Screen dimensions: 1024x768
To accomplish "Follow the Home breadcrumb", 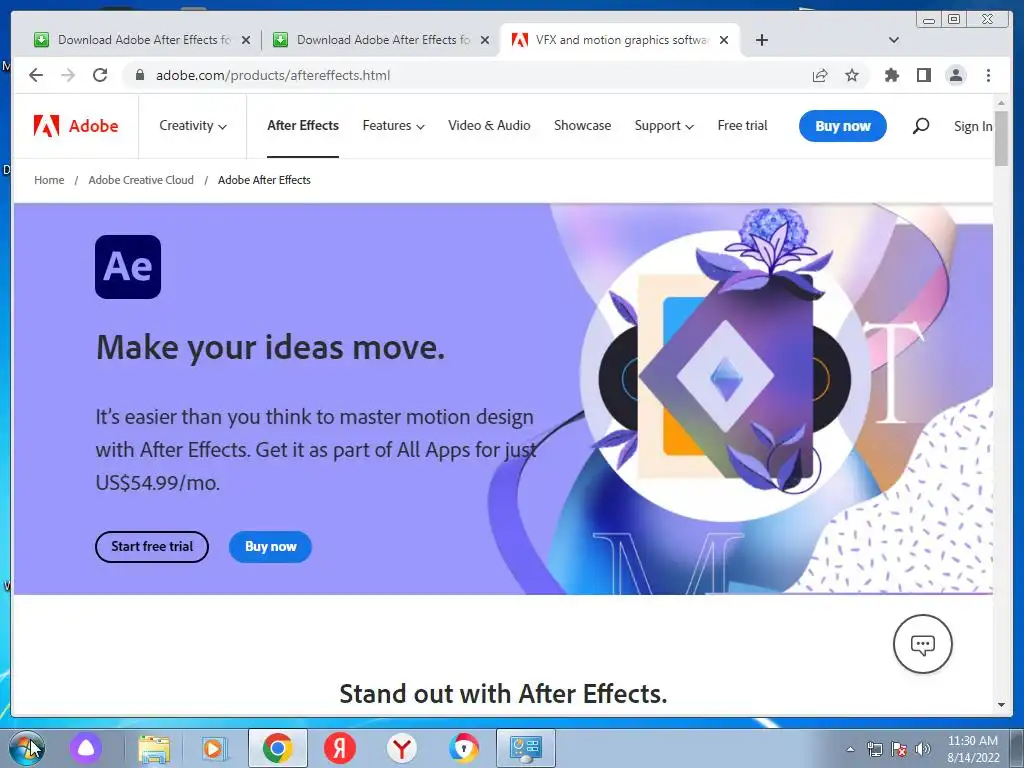I will pyautogui.click(x=49, y=180).
